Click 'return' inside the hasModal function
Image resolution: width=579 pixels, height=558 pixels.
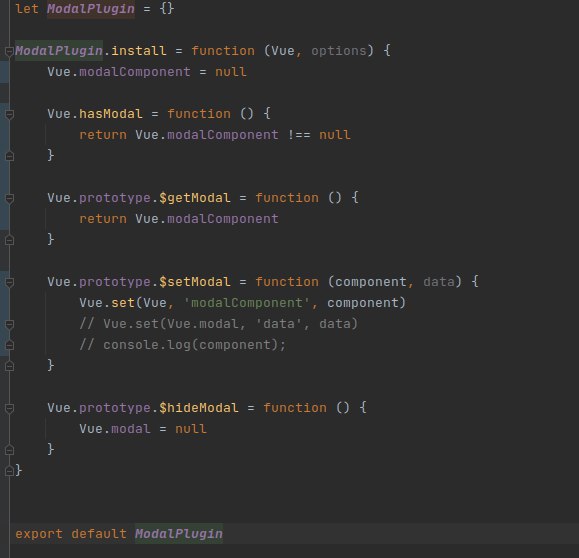103,135
